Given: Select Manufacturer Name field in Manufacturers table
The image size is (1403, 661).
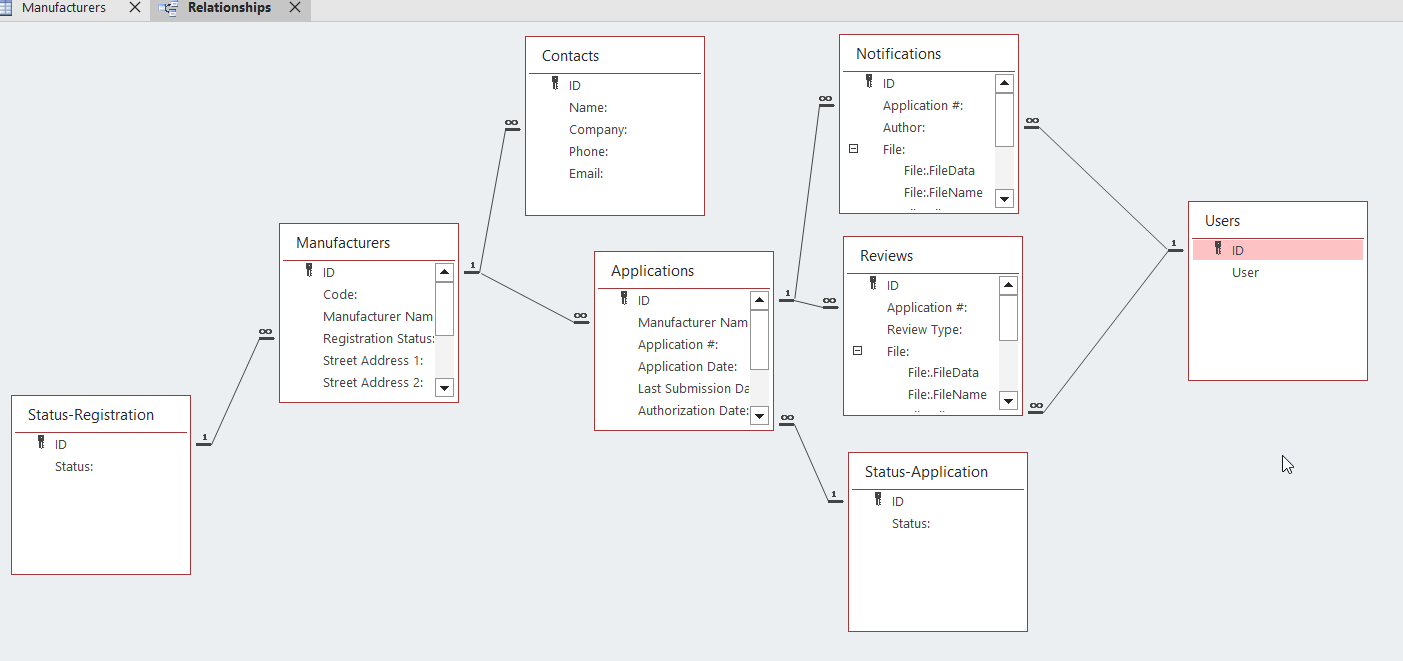Looking at the screenshot, I should [x=378, y=317].
